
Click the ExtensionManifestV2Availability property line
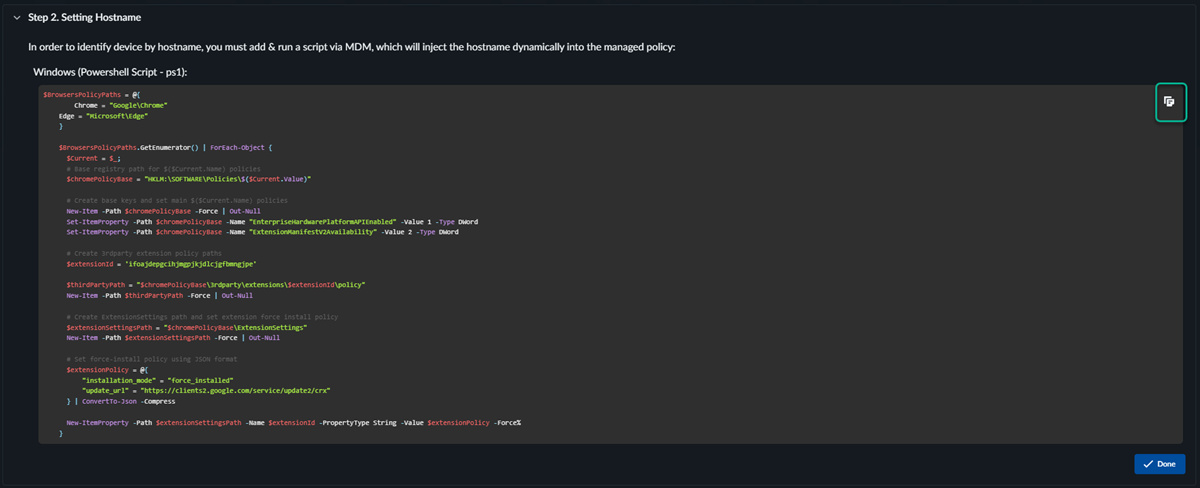pos(262,232)
